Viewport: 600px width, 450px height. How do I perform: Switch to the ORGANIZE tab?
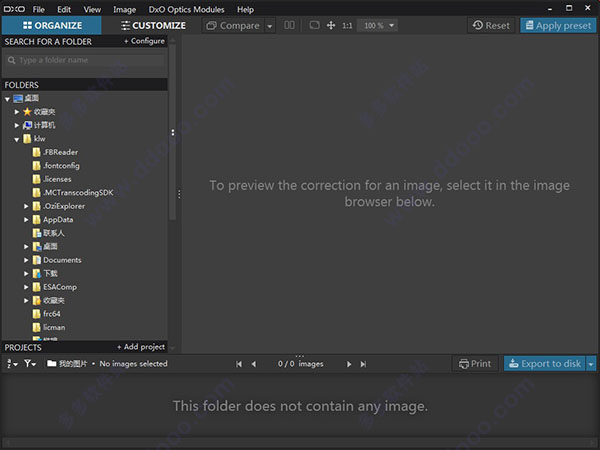coord(52,25)
